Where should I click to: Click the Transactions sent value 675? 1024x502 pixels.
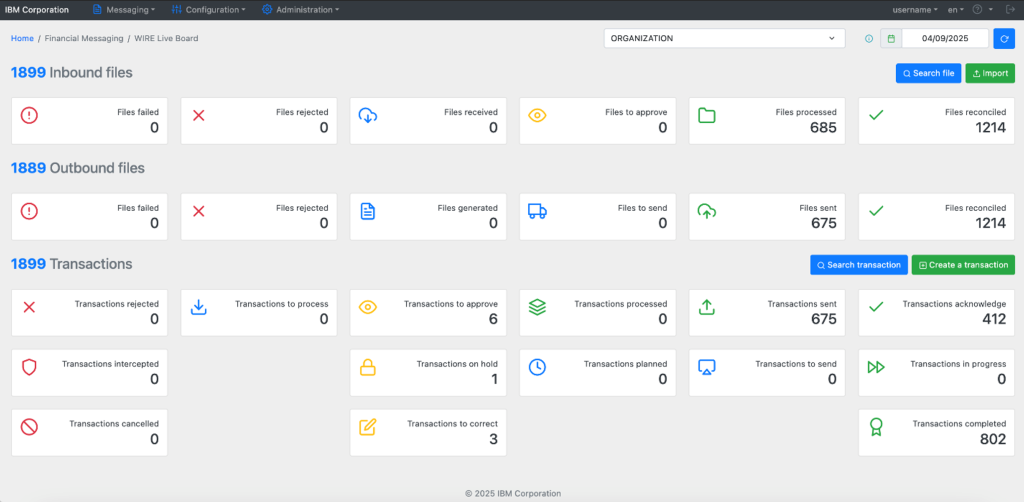(x=823, y=319)
